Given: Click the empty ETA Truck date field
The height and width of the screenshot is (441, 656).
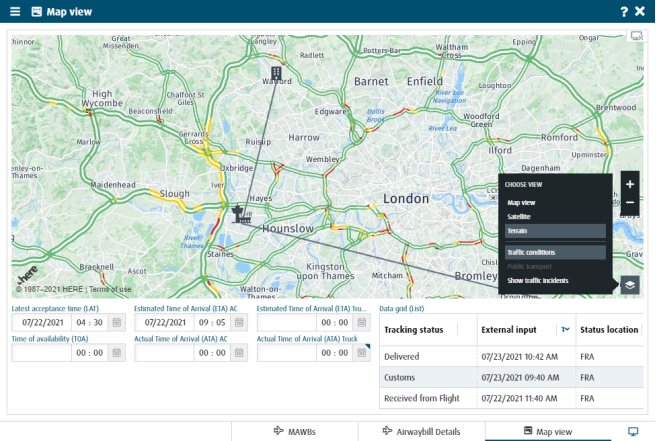Looking at the screenshot, I should click(x=287, y=323).
